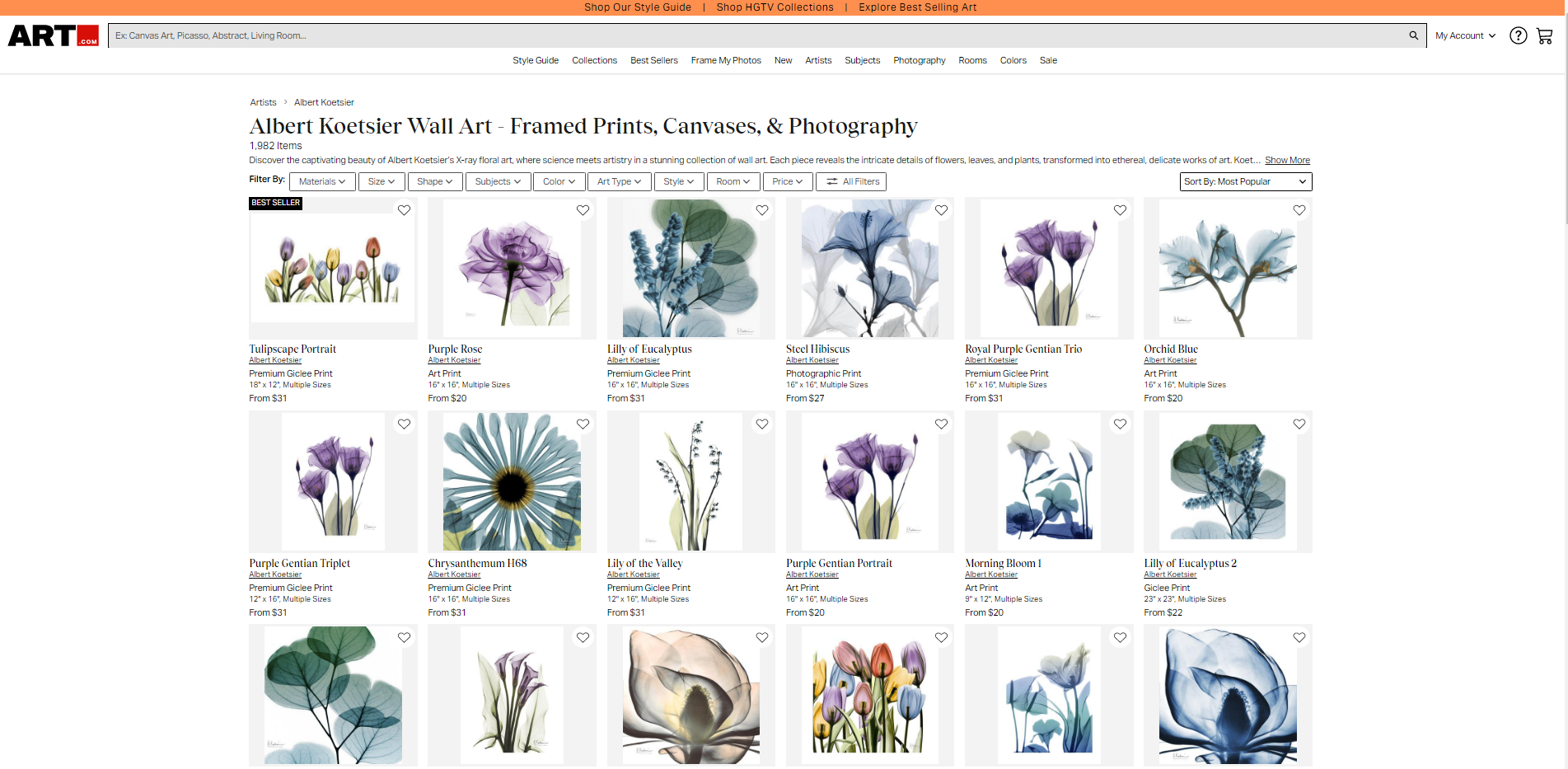This screenshot has width=1568, height=769.
Task: Open the help question mark icon
Action: click(1518, 35)
